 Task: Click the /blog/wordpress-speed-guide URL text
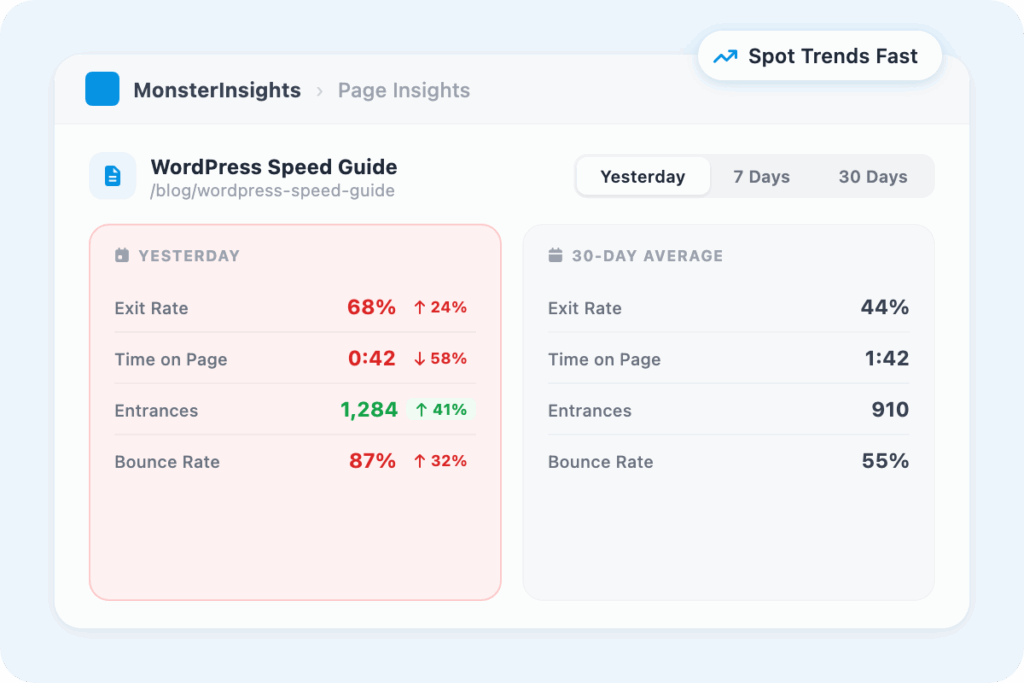point(272,191)
